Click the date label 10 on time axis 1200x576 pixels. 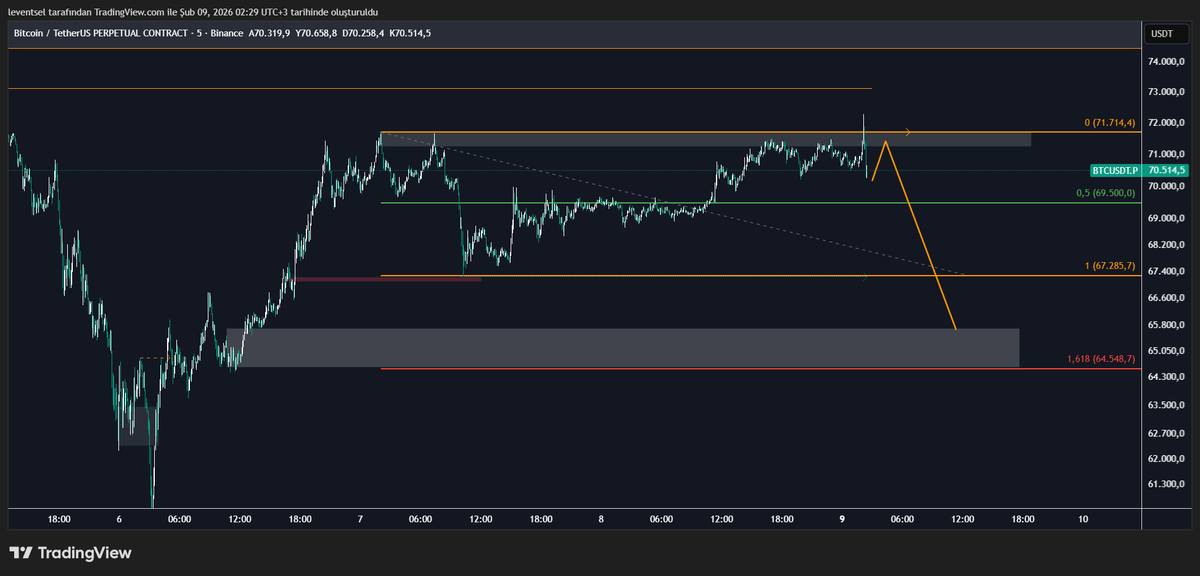click(1083, 520)
